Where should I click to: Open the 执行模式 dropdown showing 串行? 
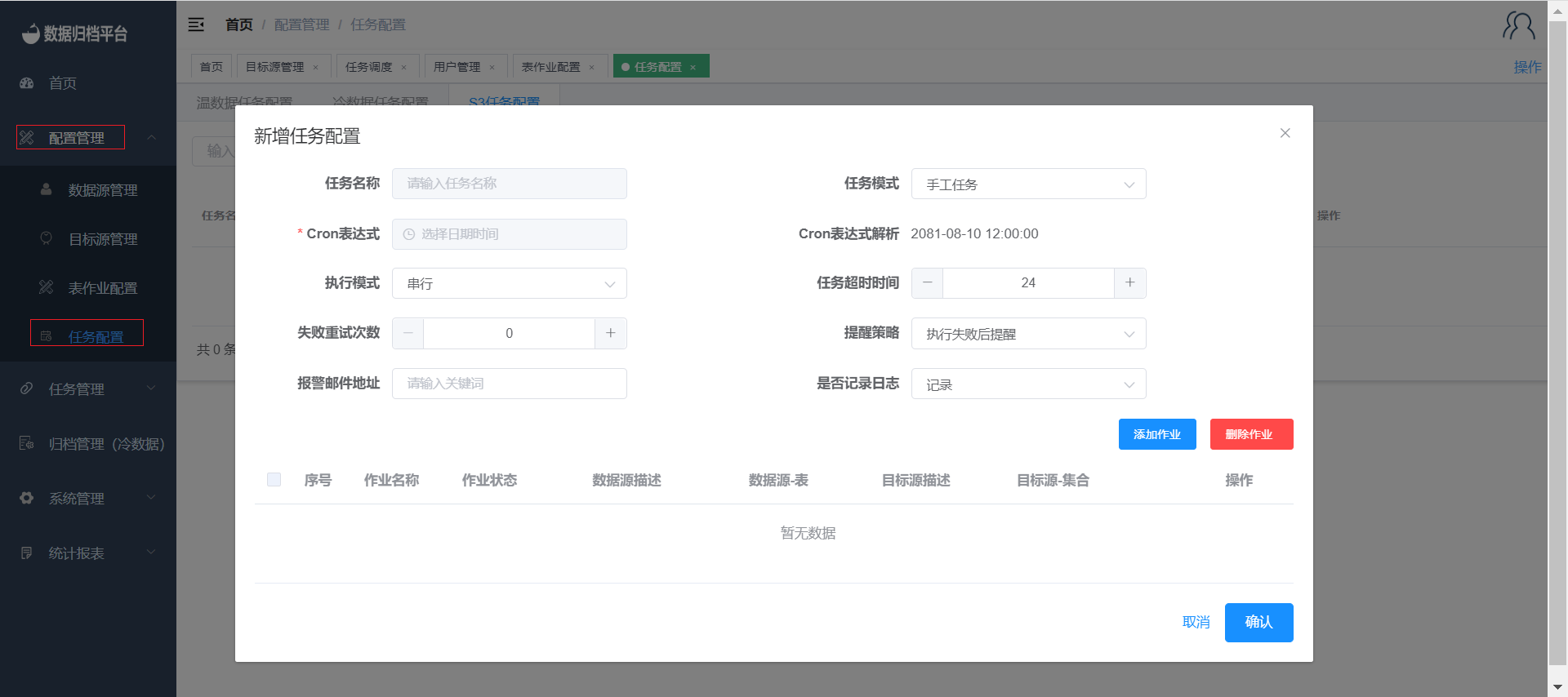[510, 283]
